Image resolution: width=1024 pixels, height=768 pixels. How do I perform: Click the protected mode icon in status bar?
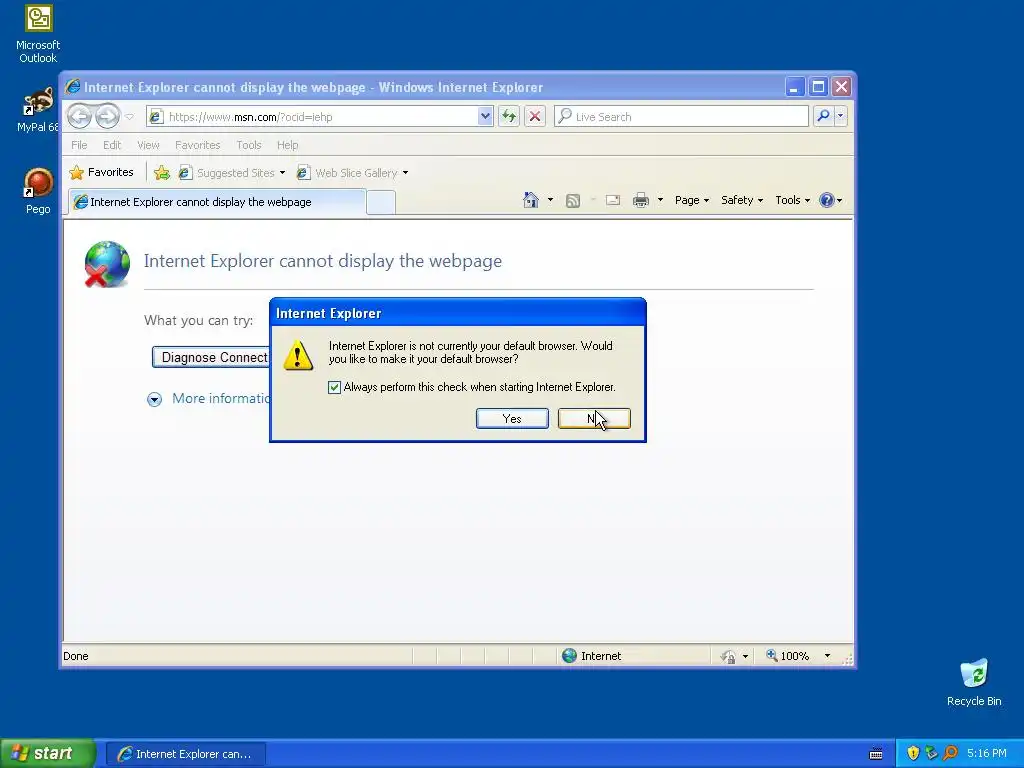point(728,656)
